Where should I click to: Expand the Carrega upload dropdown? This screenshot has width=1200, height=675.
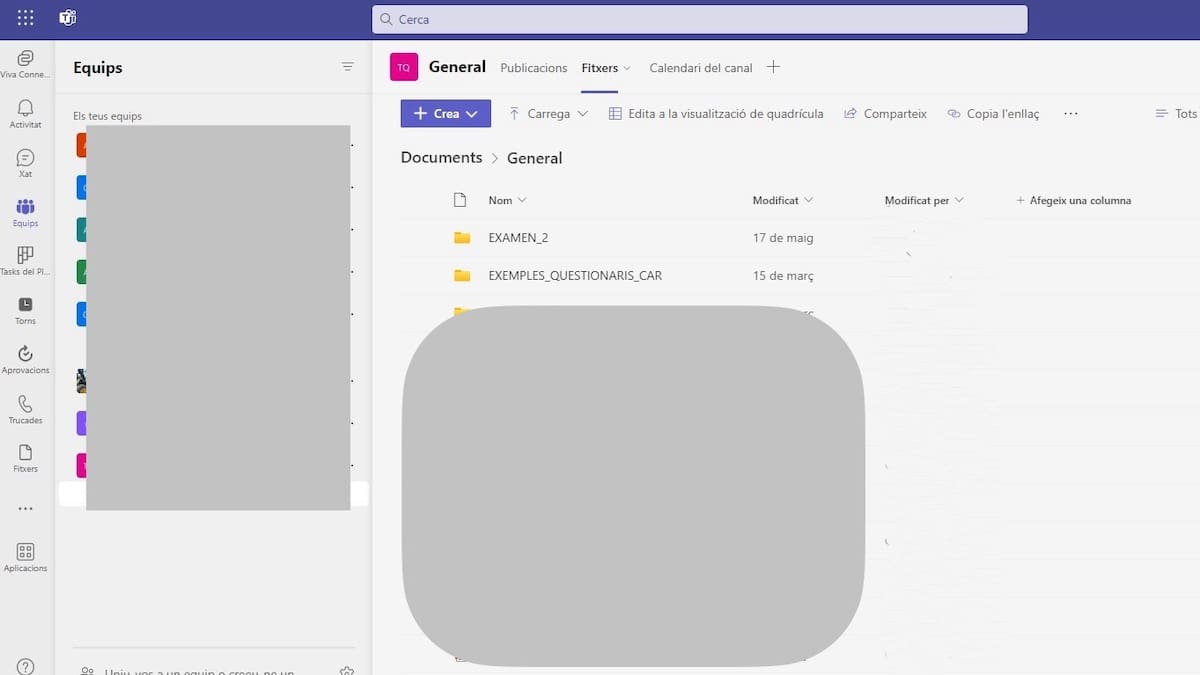point(548,114)
